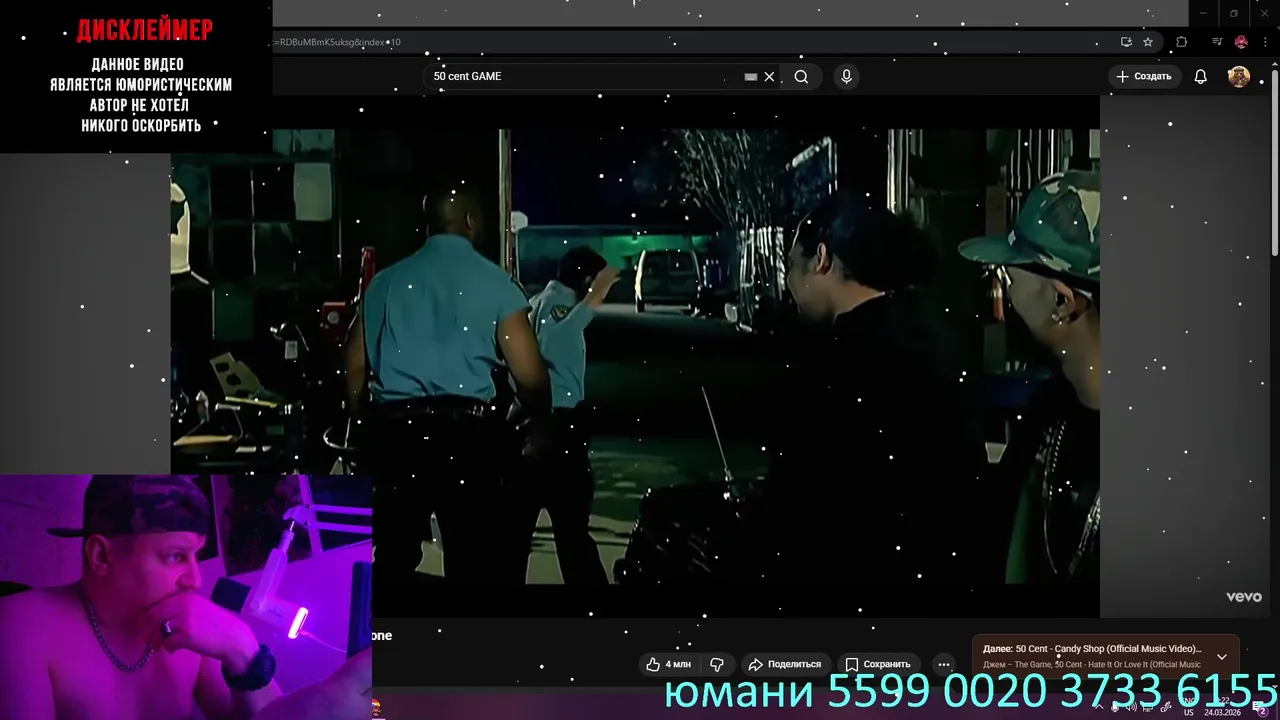Click the install app icon in address bar

[1126, 42]
